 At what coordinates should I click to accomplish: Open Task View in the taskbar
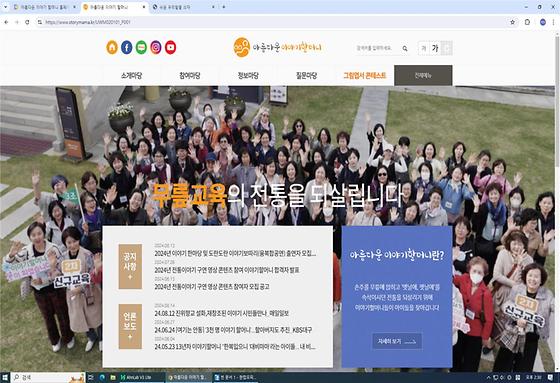tap(91, 377)
